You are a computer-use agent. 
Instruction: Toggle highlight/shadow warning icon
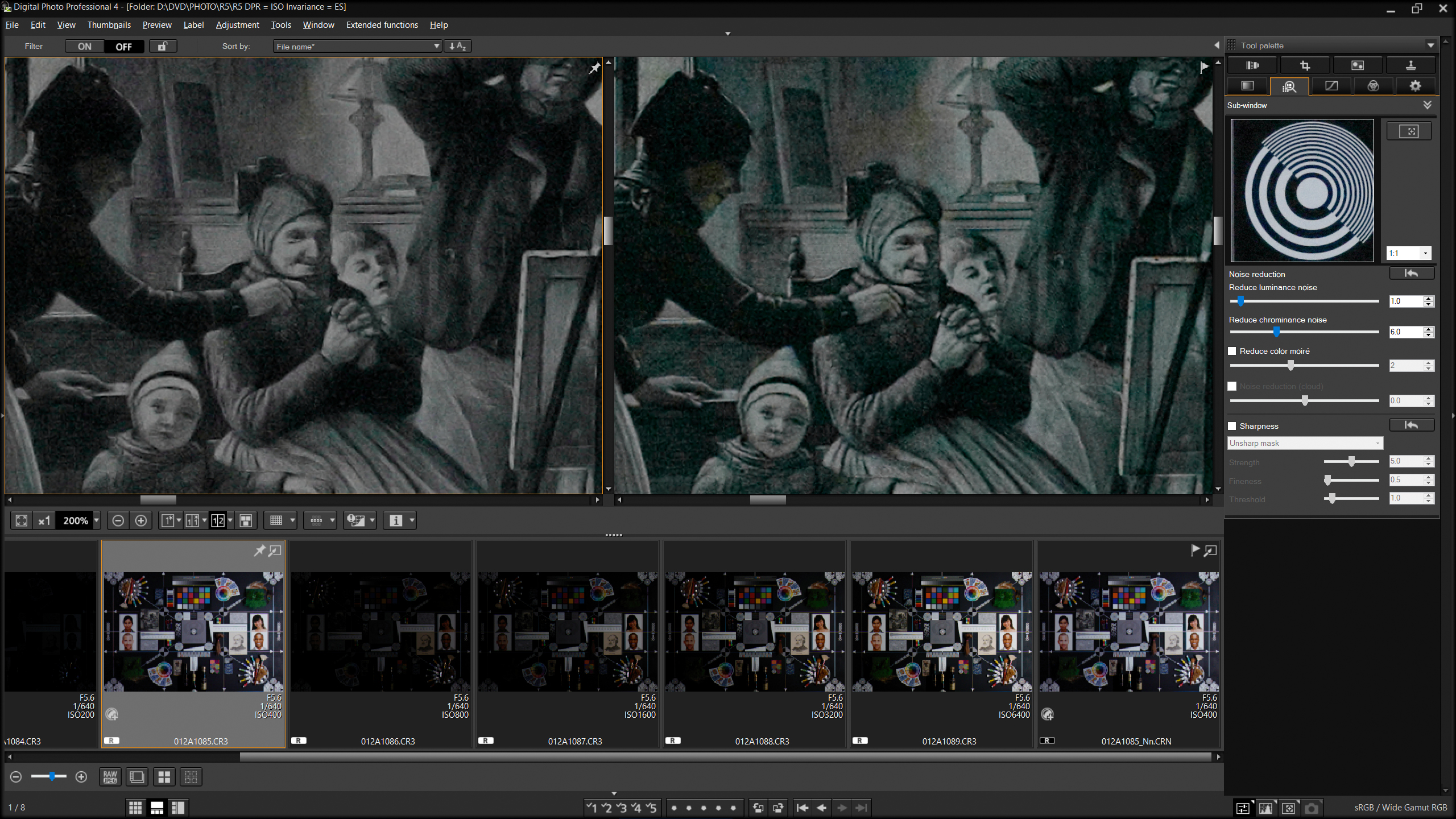pos(356,520)
